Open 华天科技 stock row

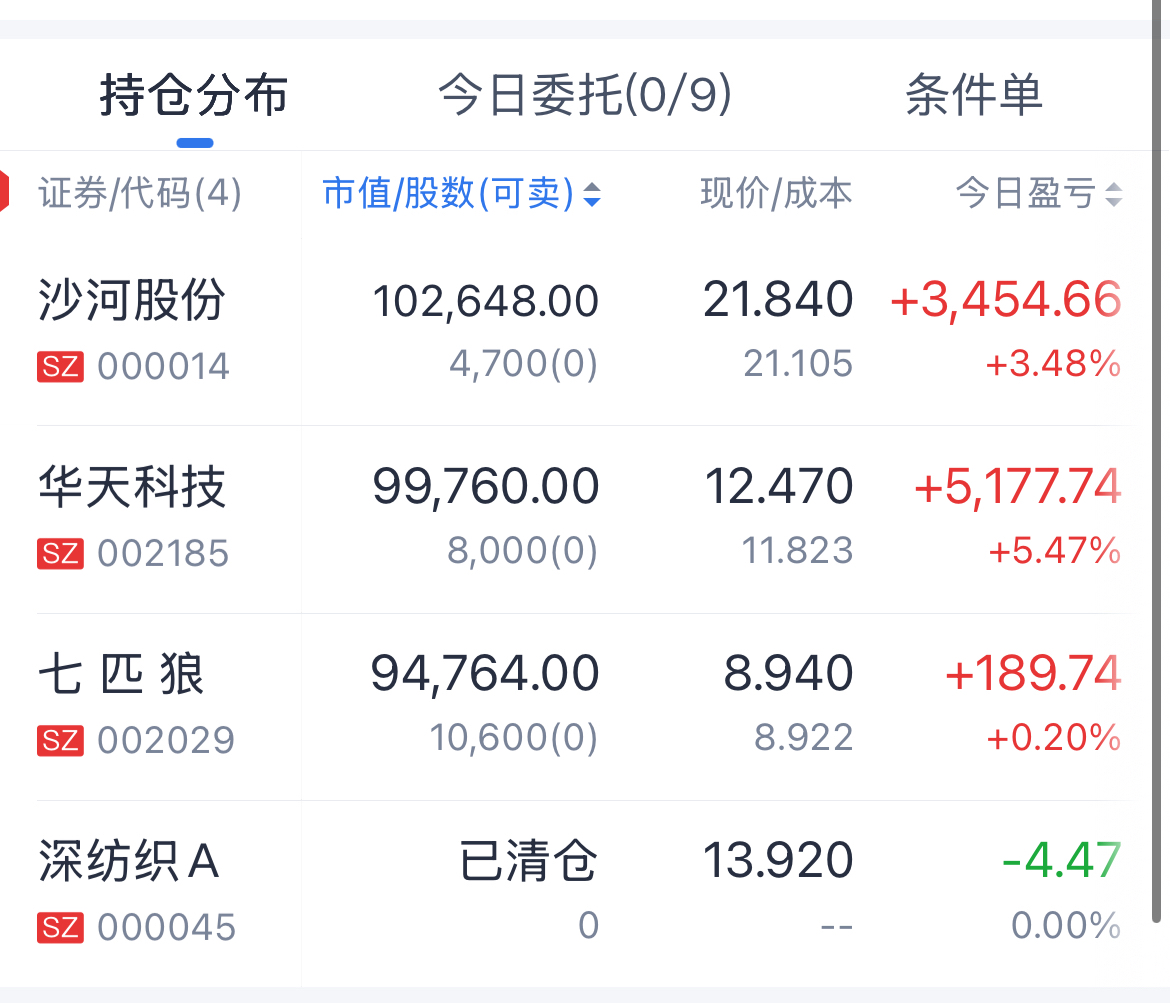(x=132, y=487)
